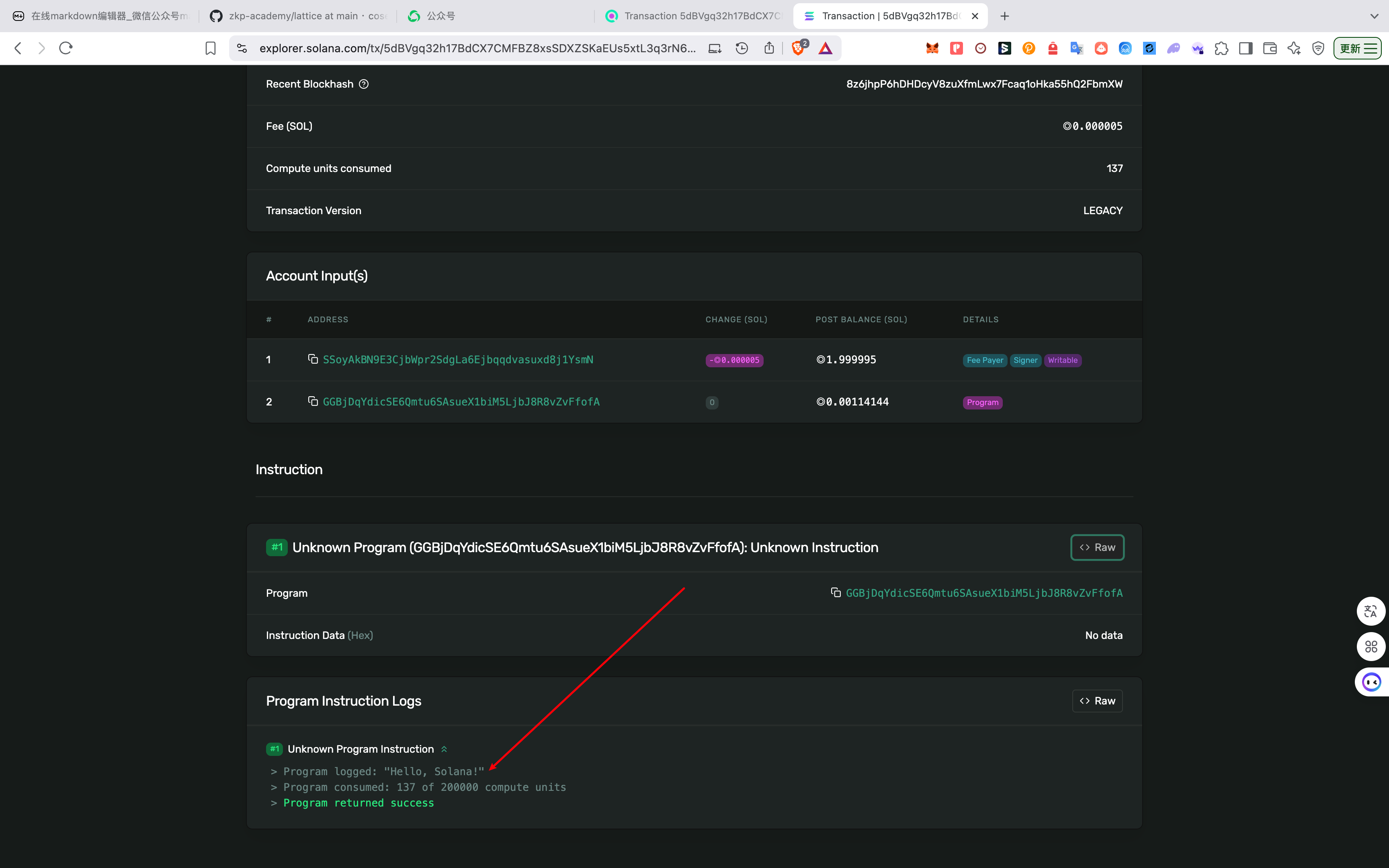1389x868 pixels.
Task: Open the browser extensions puzzle icon
Action: 1221,48
